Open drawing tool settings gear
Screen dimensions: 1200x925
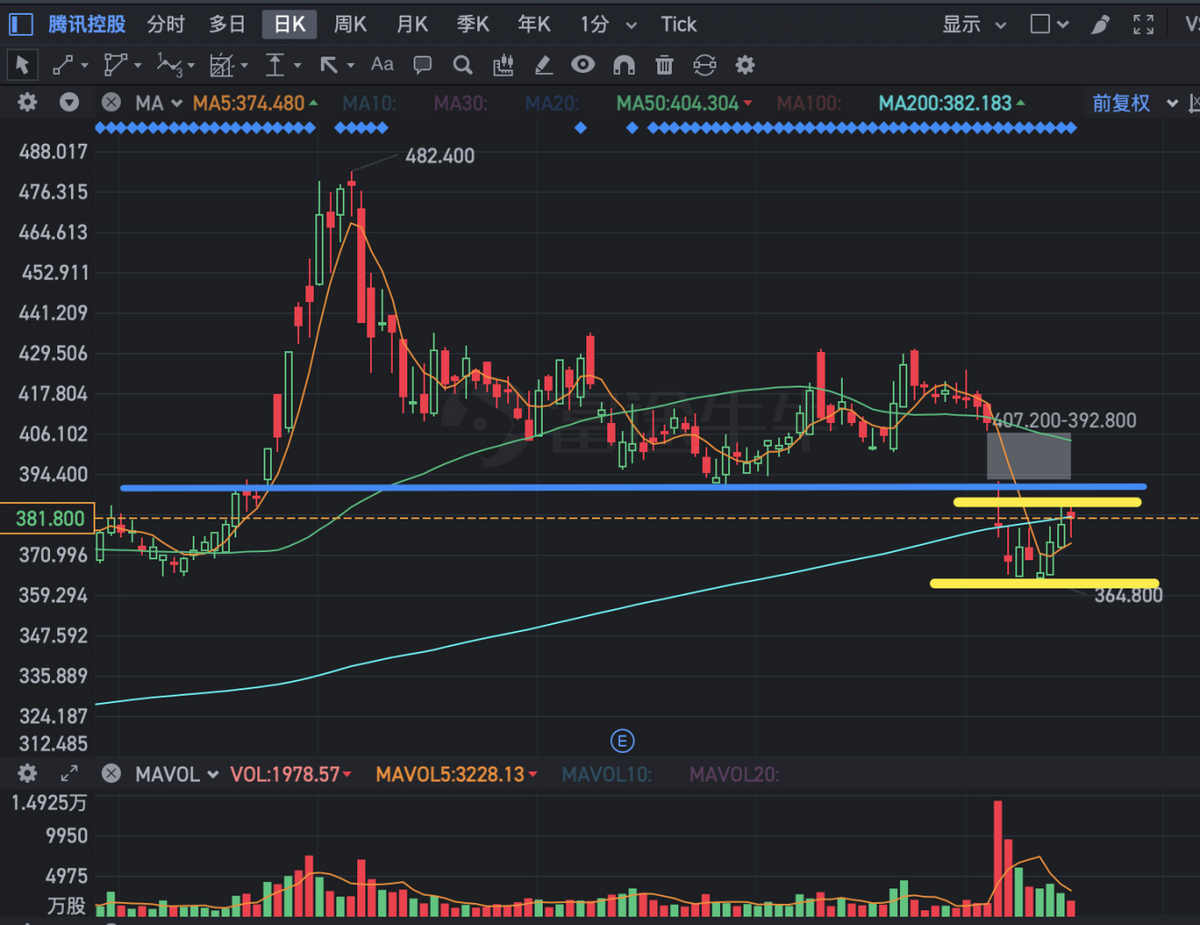[744, 65]
